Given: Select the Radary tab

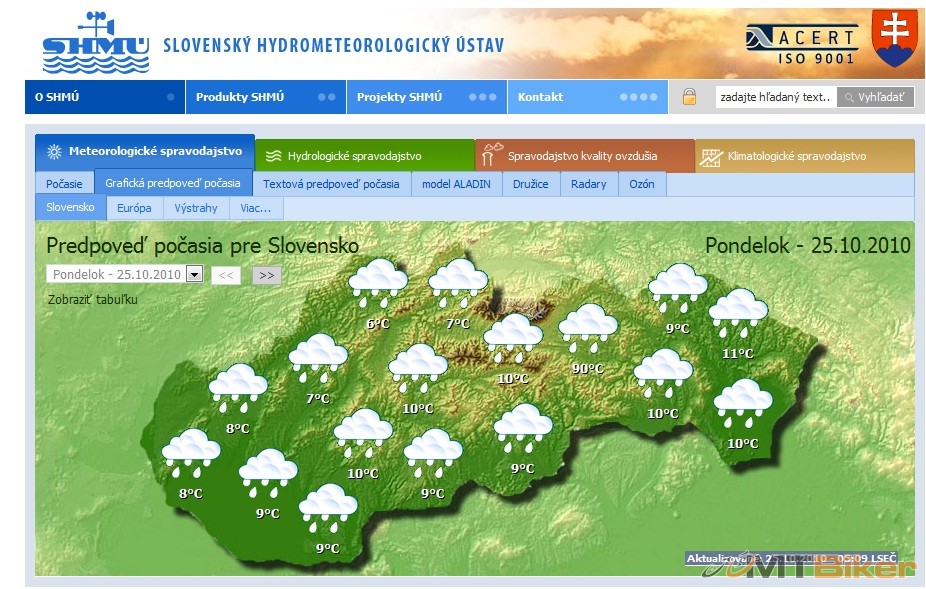Looking at the screenshot, I should click(589, 184).
